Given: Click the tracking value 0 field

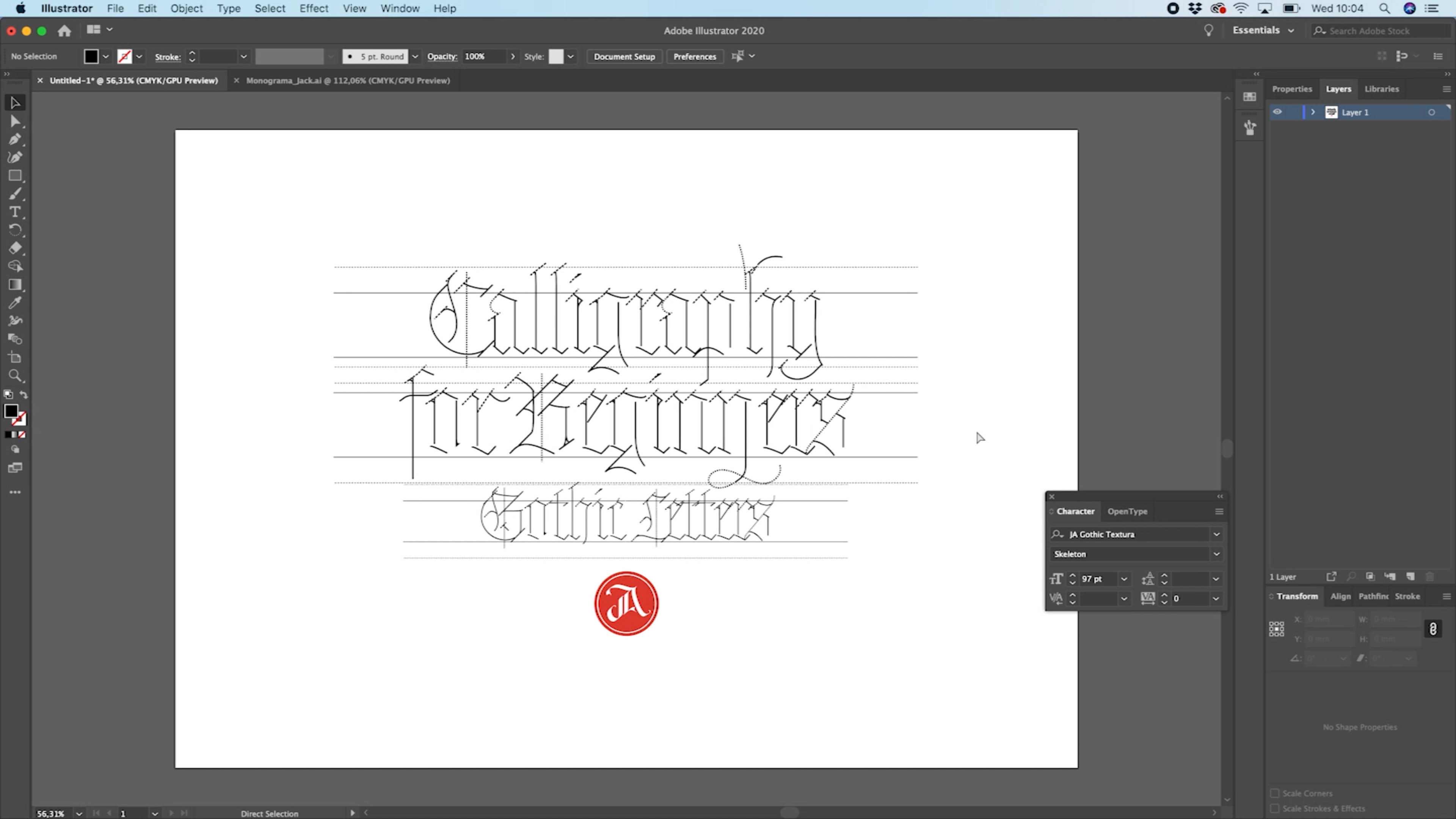Looking at the screenshot, I should pos(1190,598).
